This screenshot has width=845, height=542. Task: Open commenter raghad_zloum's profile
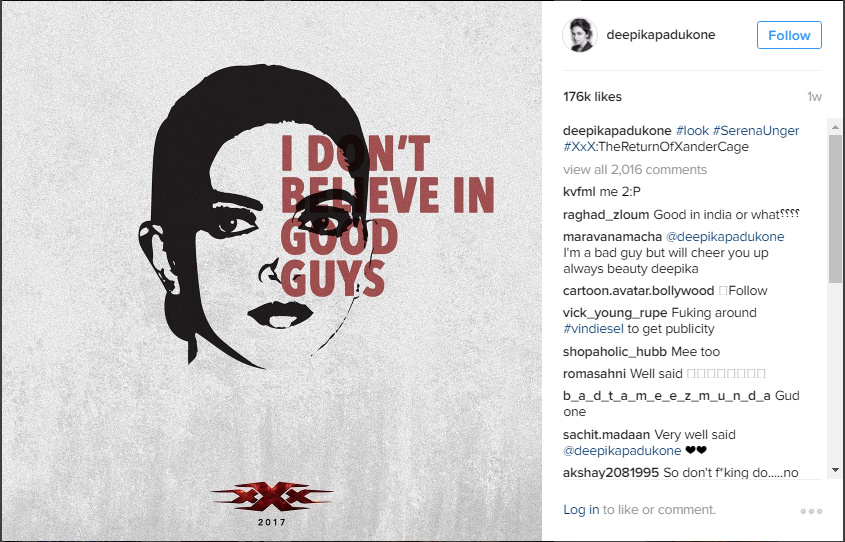606,215
